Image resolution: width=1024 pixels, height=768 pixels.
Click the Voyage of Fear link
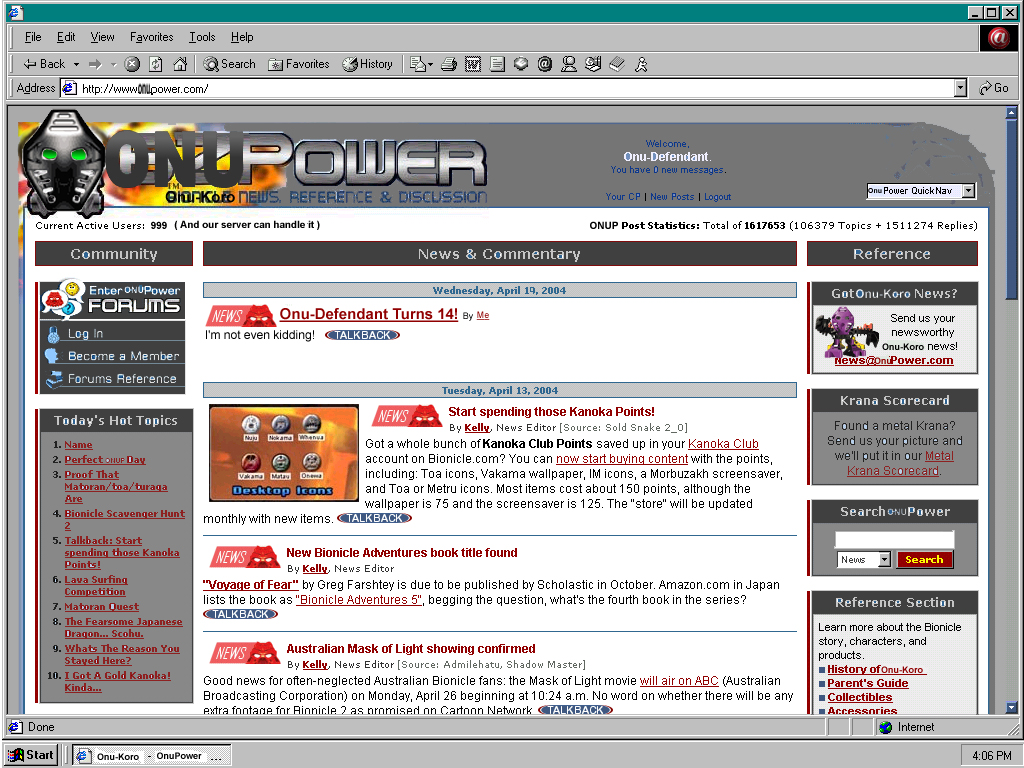click(251, 584)
